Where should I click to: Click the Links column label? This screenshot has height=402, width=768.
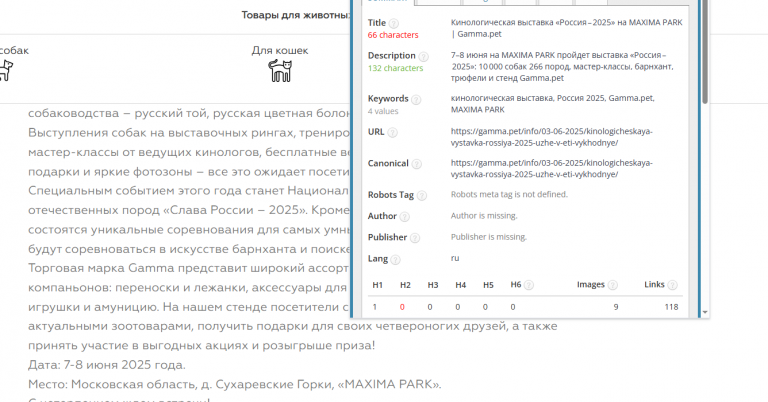pos(654,284)
